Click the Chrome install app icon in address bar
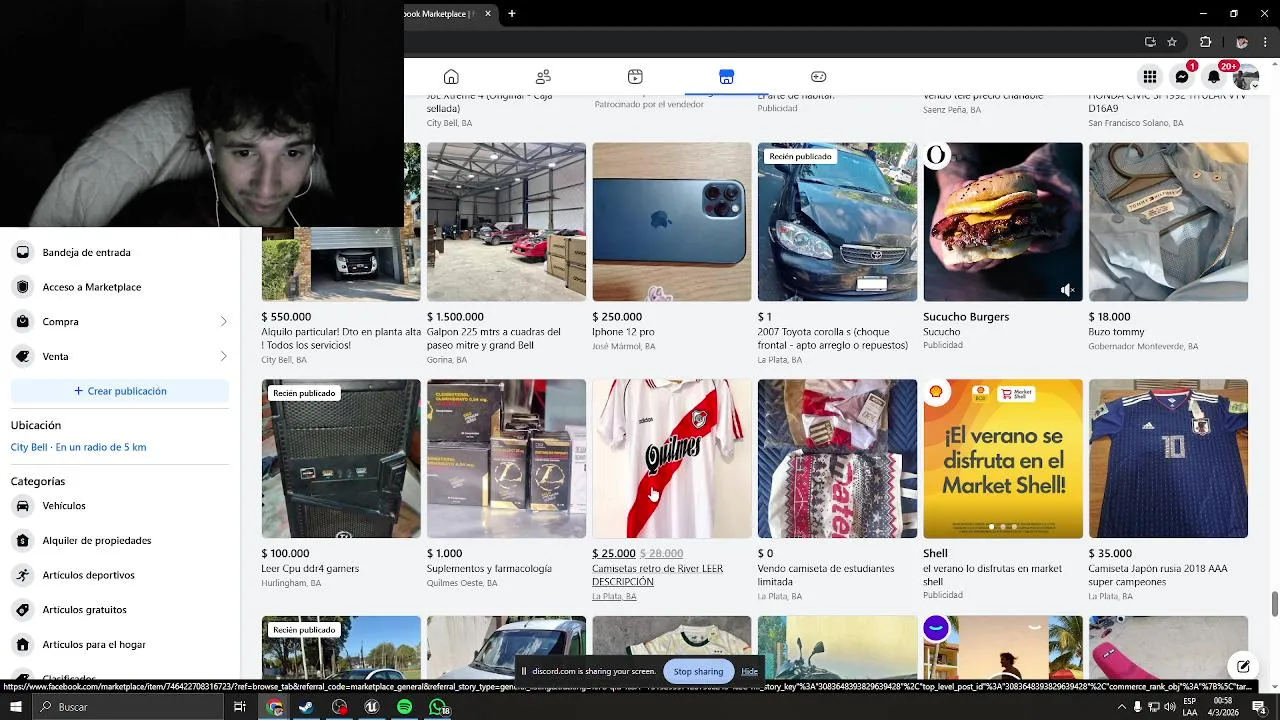Viewport: 1280px width, 720px height. click(1150, 42)
